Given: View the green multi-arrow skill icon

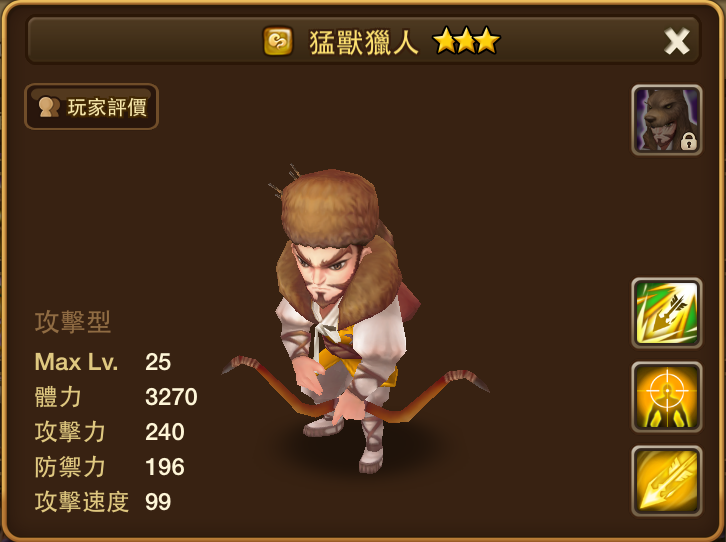Looking at the screenshot, I should coord(667,313).
